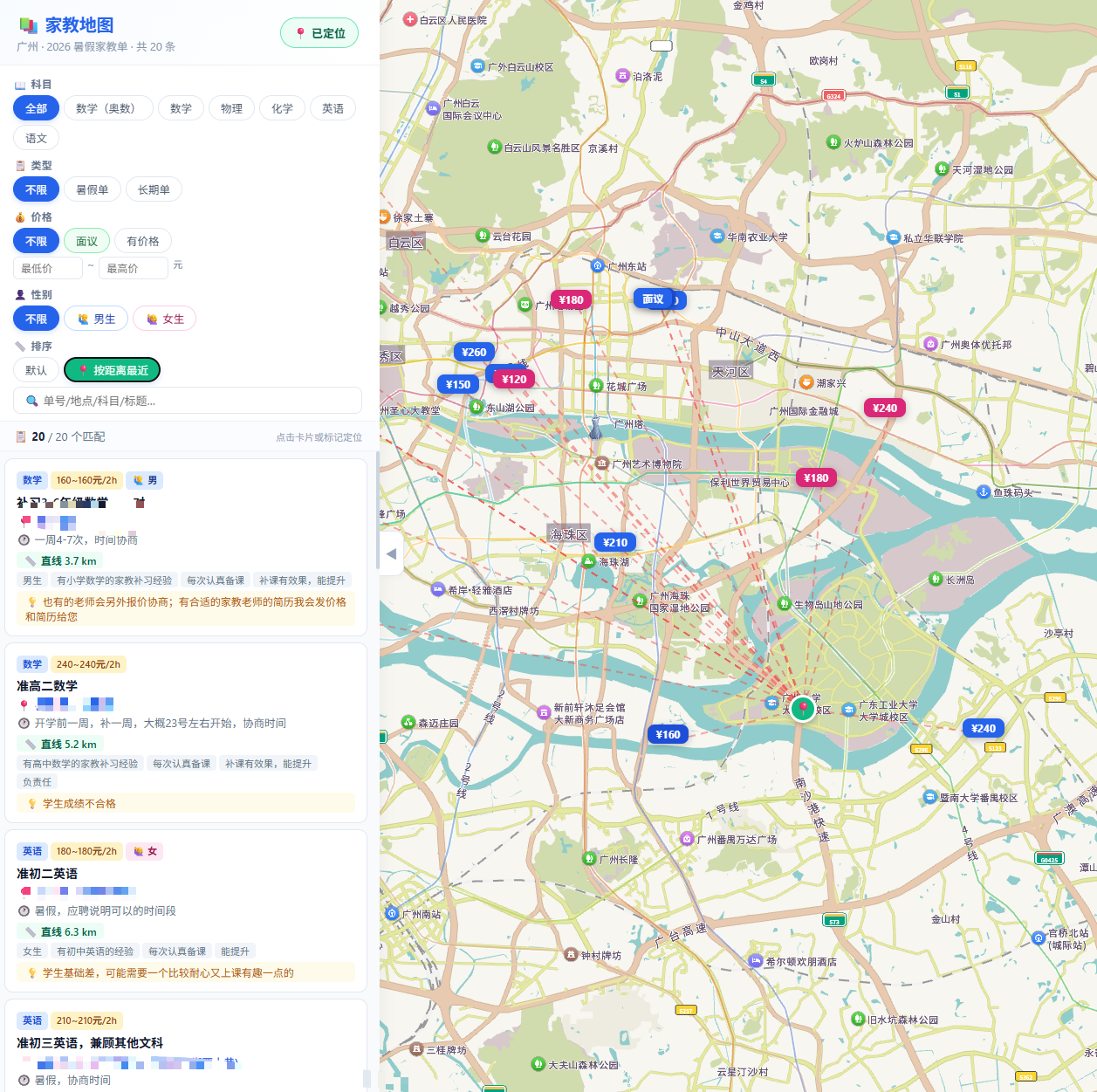Open the ¥150 blue price marker

[x=458, y=384]
